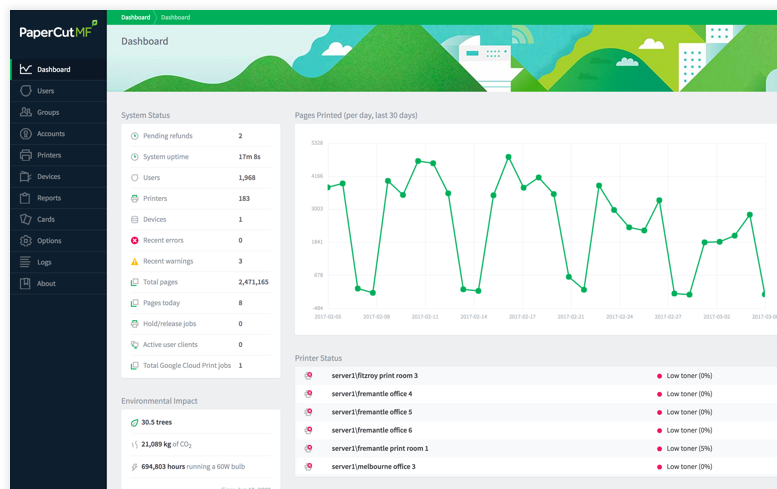Open the Recent warnings status row
This screenshot has height=489, width=777.
click(x=201, y=261)
